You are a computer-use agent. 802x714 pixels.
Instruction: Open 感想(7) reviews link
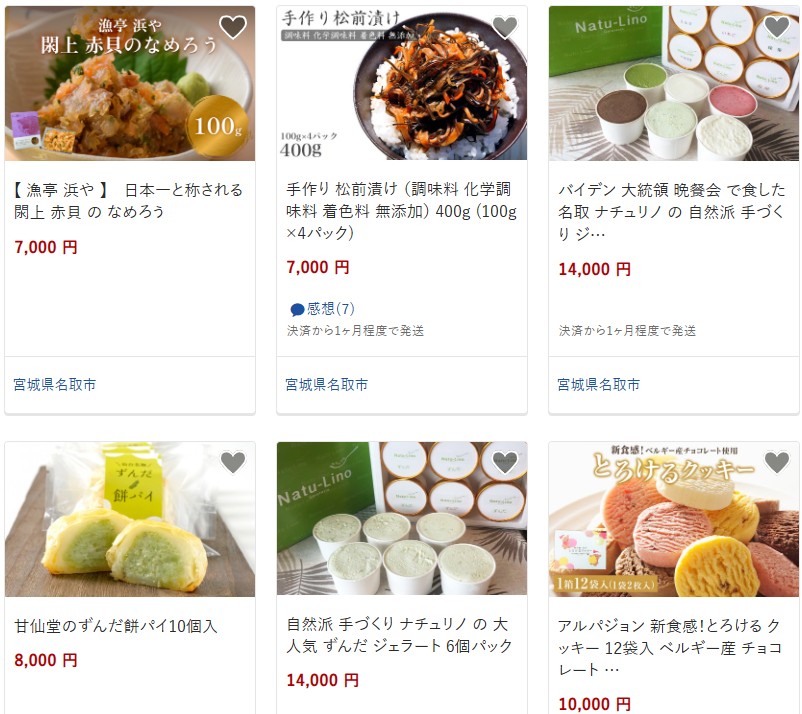pos(322,309)
